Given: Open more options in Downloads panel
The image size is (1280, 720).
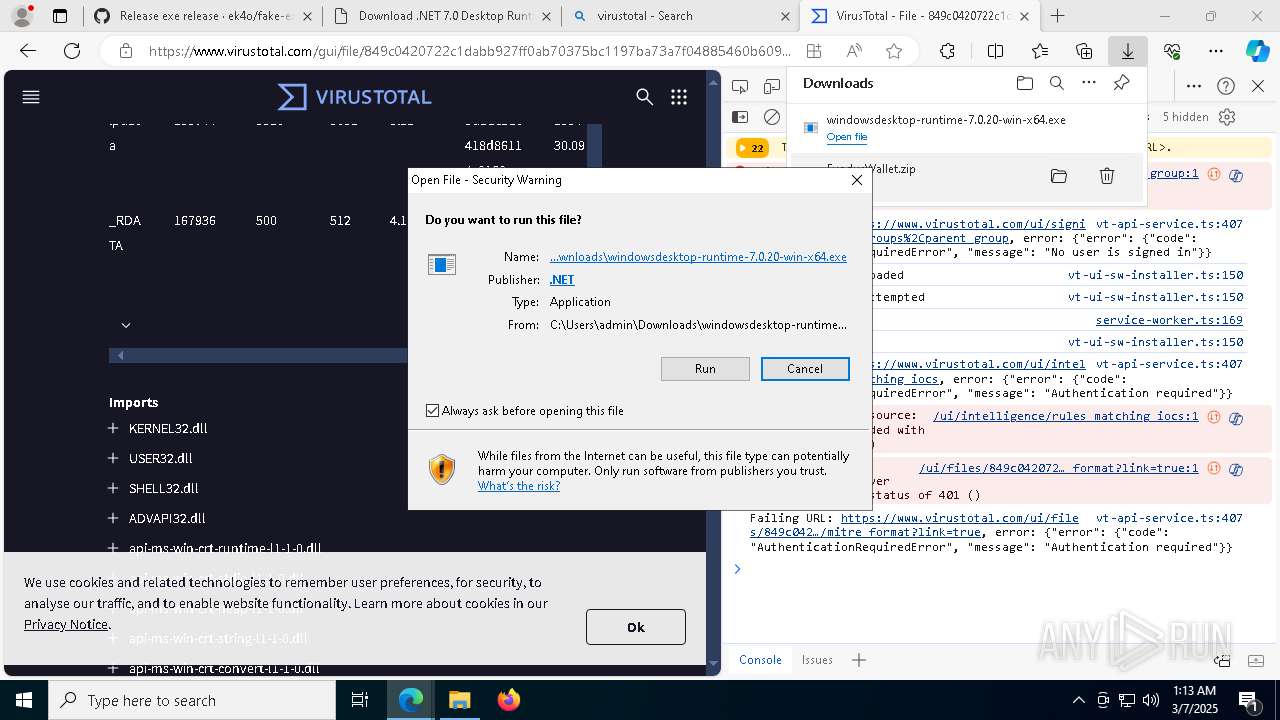Looking at the screenshot, I should pyautogui.click(x=1089, y=83).
